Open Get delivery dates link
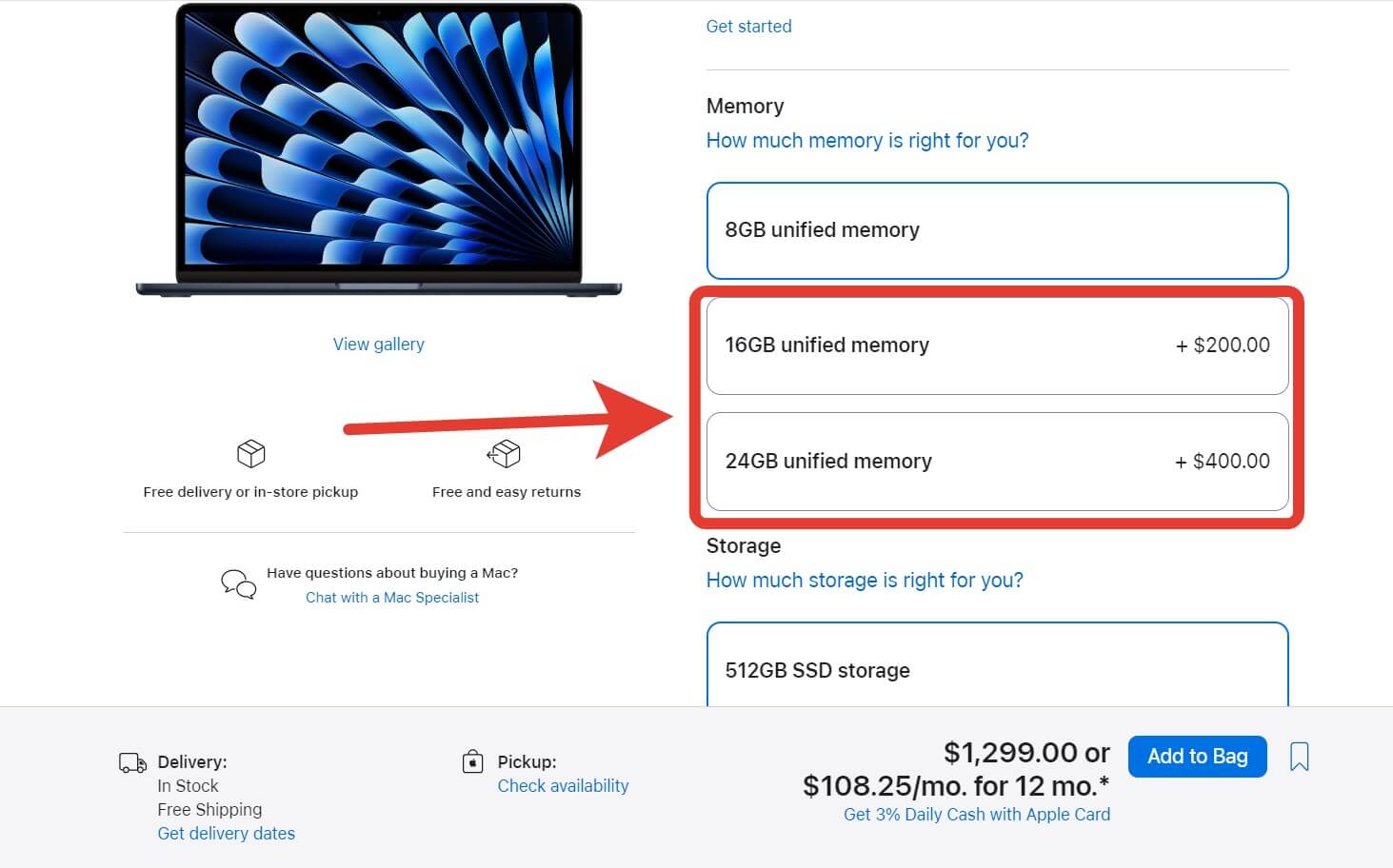 [x=226, y=834]
